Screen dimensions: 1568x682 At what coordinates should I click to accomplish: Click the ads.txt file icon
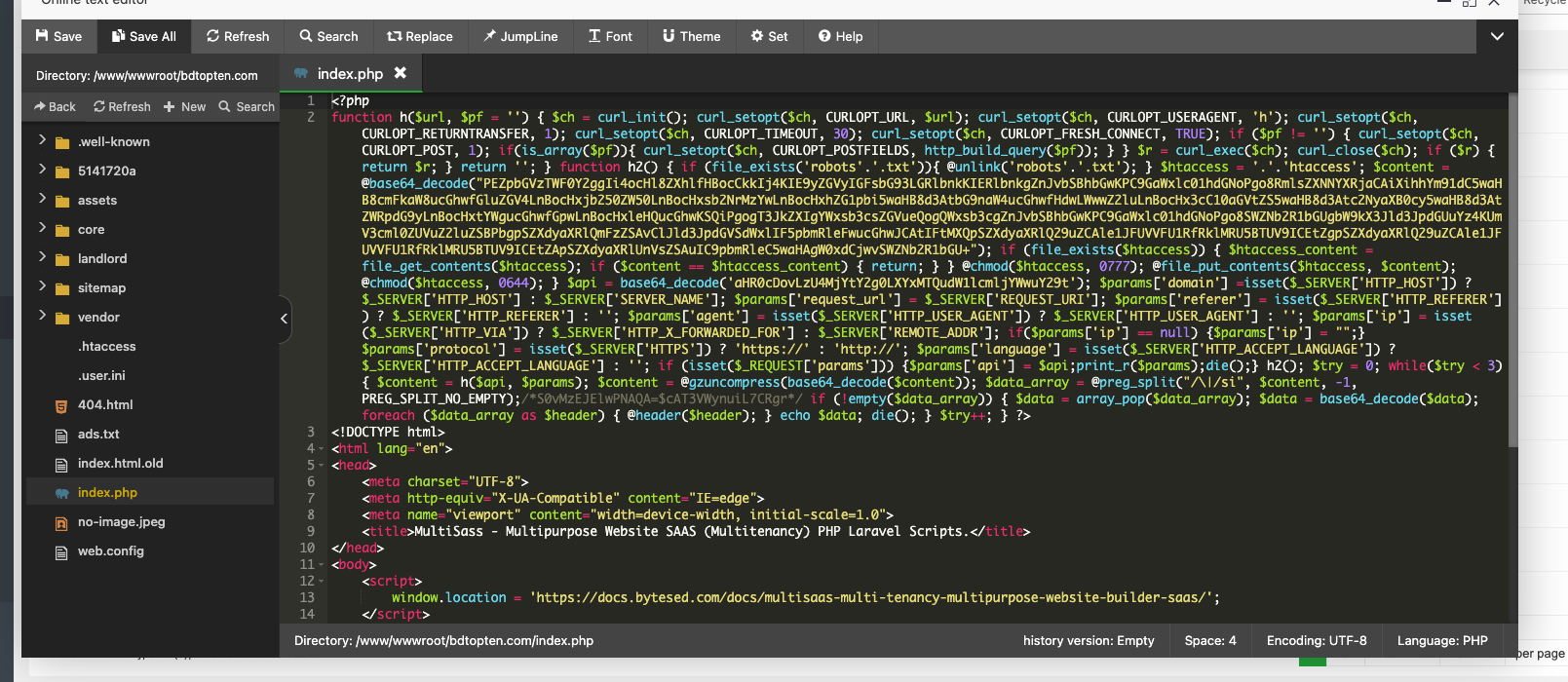pos(61,435)
